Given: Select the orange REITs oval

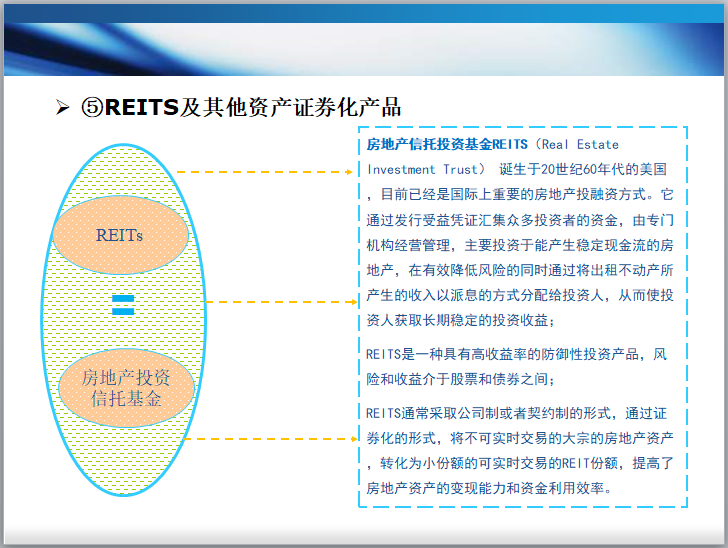Looking at the screenshot, I should click(x=120, y=236).
